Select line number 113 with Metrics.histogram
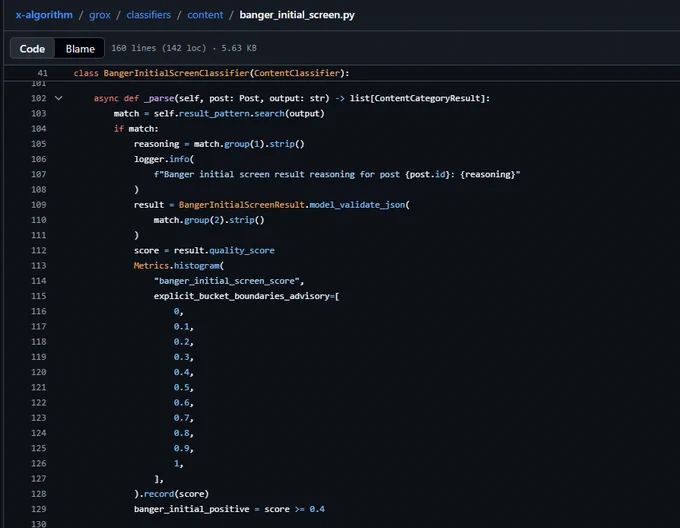 point(39,266)
